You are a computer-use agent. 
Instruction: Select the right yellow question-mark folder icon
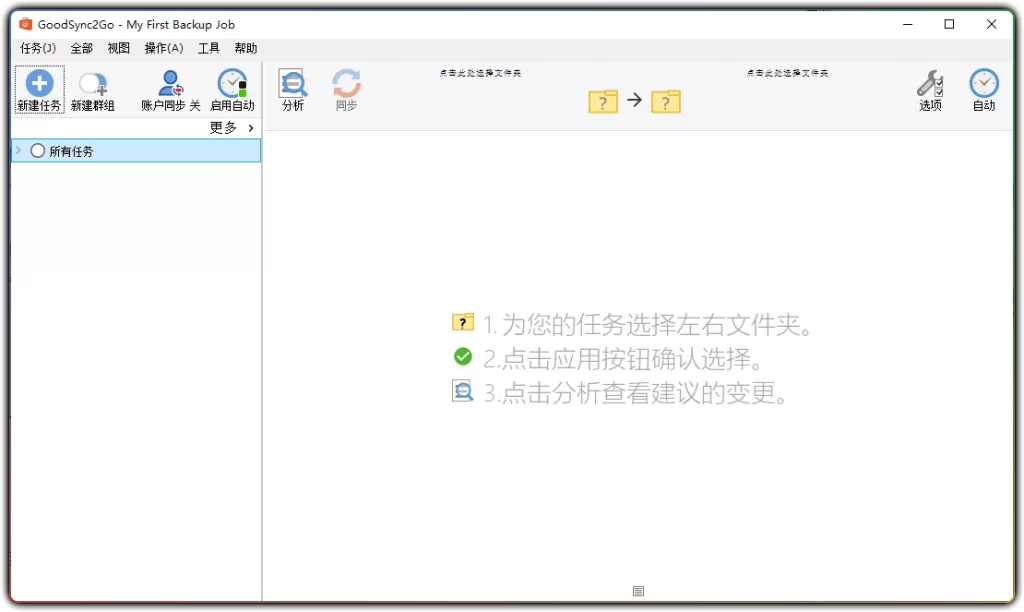point(666,101)
